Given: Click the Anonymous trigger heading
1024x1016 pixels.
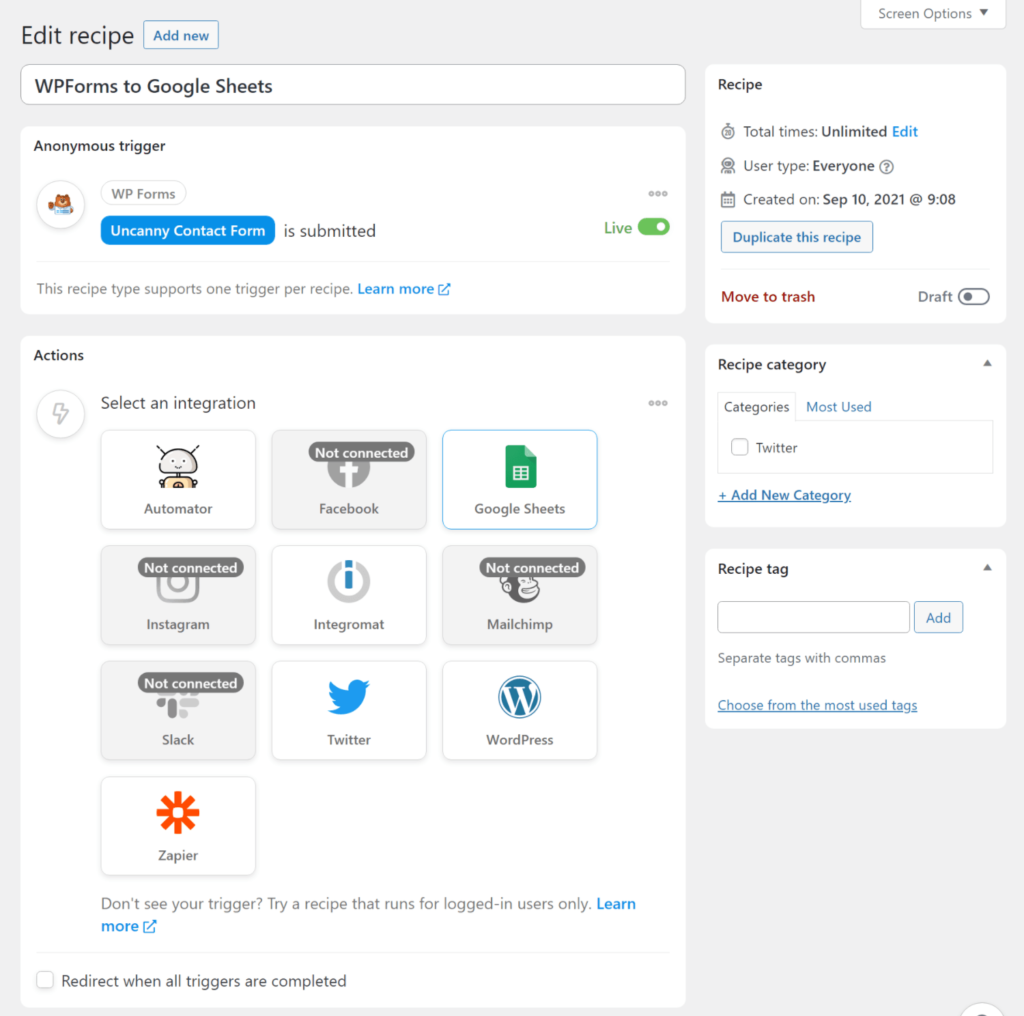Looking at the screenshot, I should coord(99,146).
